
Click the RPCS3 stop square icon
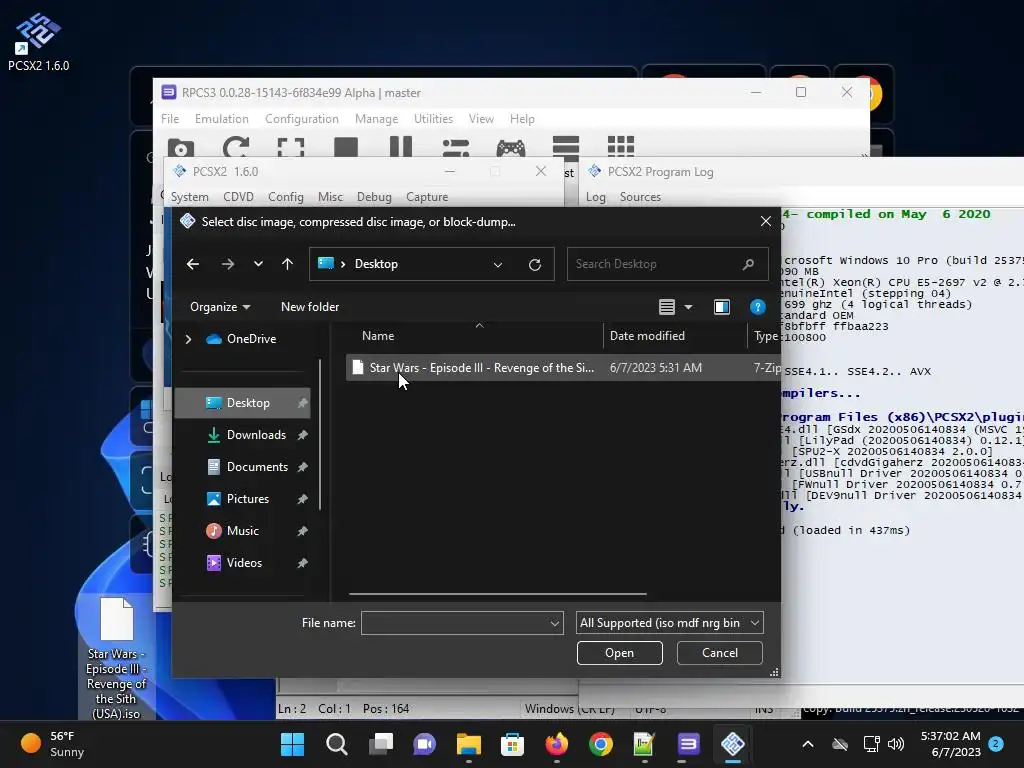pyautogui.click(x=345, y=147)
